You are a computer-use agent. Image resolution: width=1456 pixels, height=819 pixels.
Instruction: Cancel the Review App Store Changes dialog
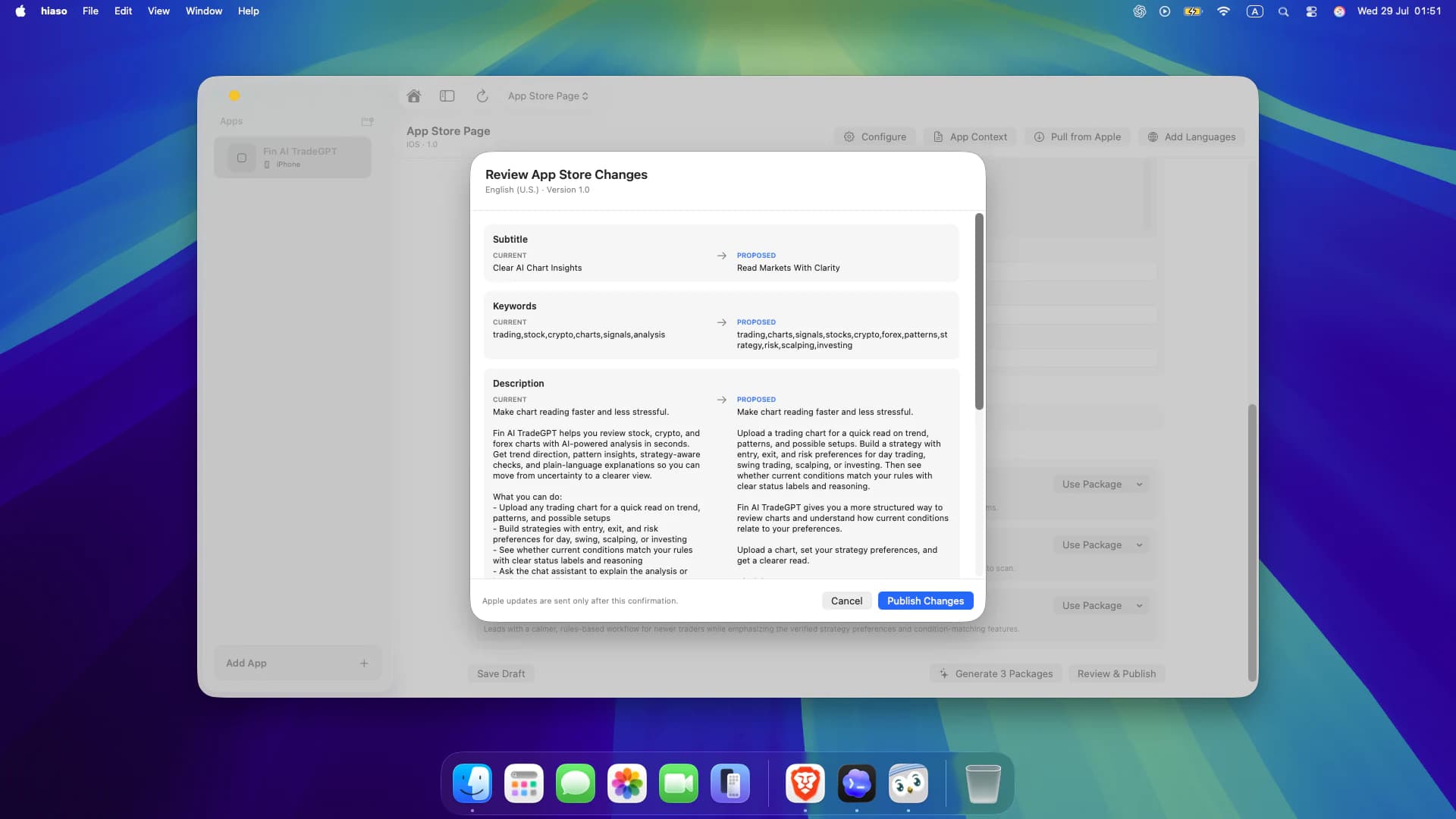tap(846, 601)
